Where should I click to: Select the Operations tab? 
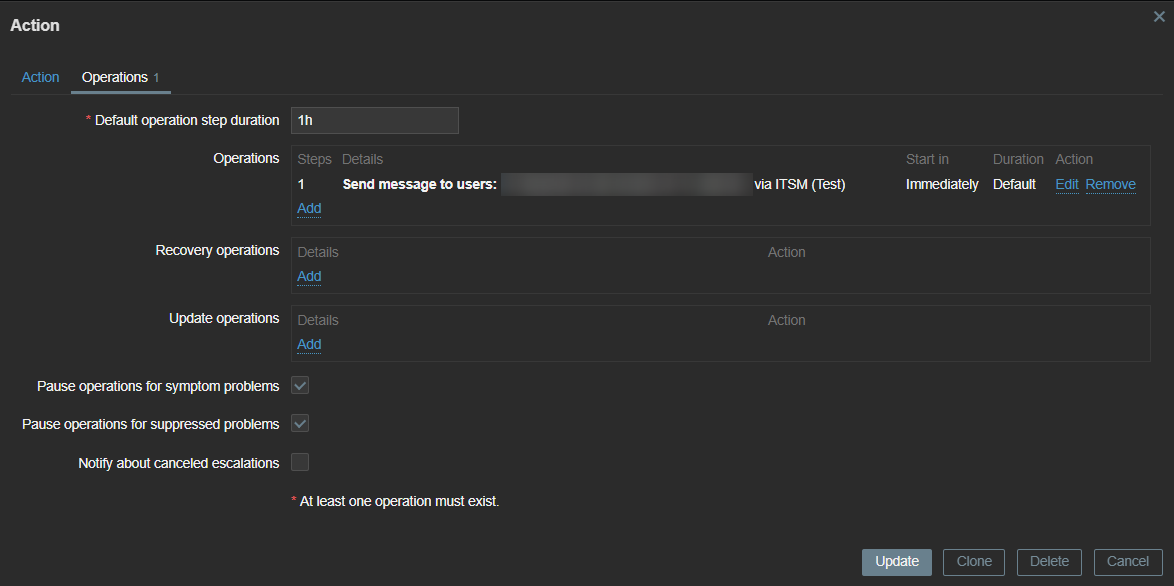click(x=115, y=77)
